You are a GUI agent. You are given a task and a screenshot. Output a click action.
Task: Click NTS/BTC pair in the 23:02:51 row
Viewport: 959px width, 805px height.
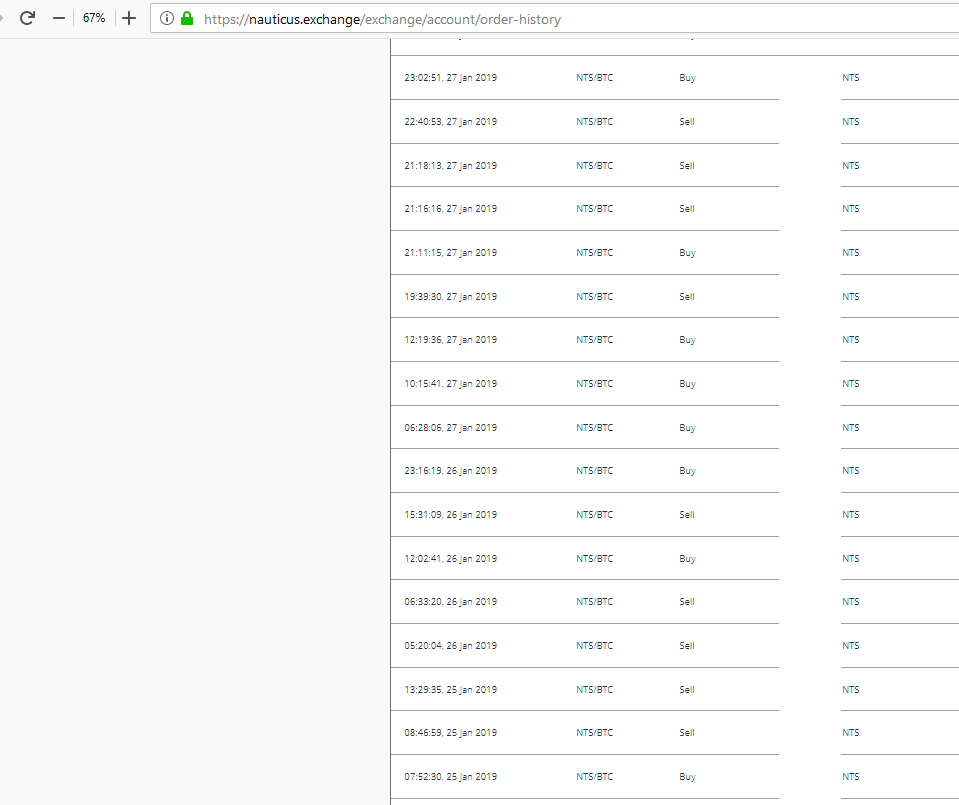(594, 78)
